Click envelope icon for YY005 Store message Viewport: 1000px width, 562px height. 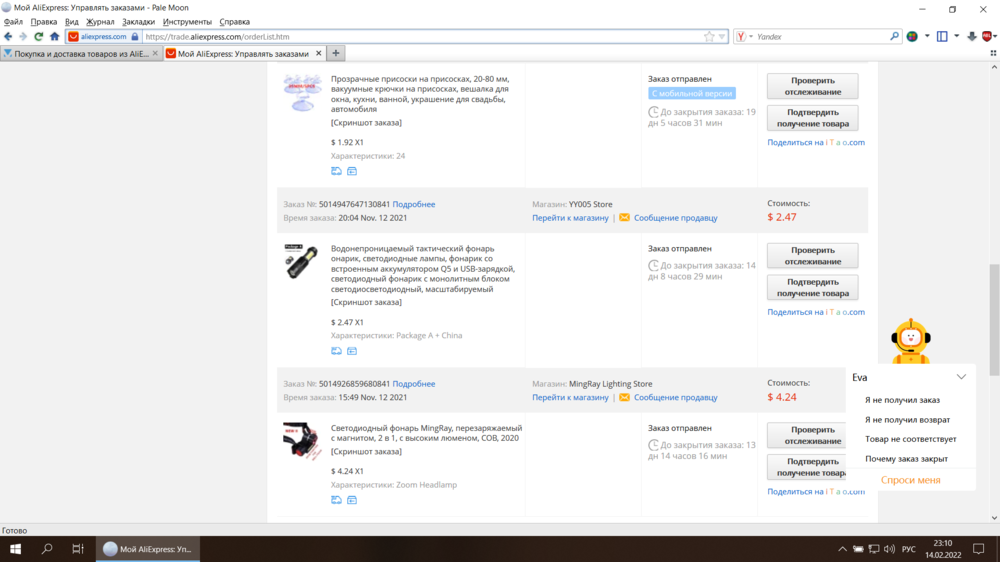[x=625, y=217]
